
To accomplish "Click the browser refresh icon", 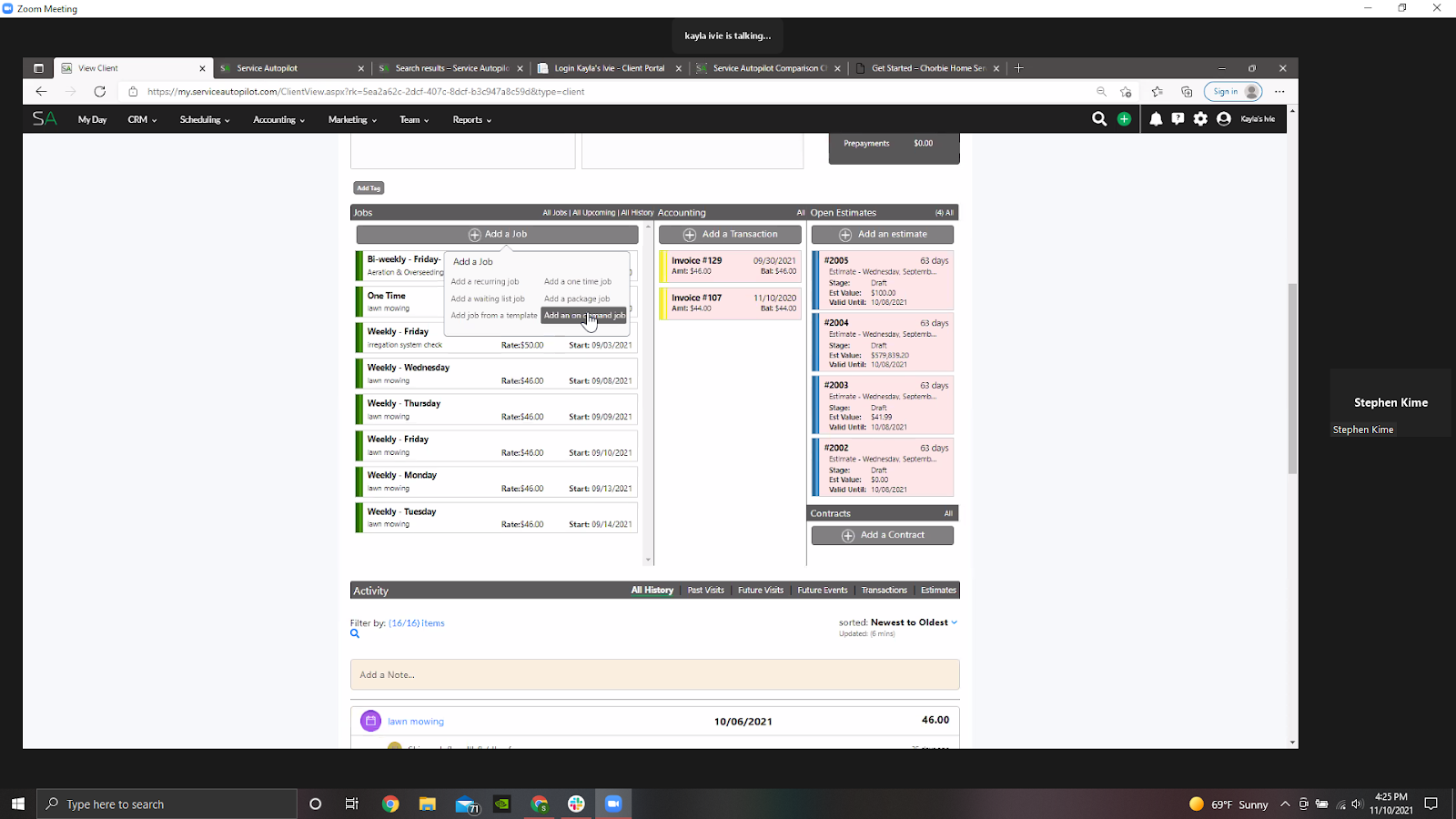I will 100,92.
